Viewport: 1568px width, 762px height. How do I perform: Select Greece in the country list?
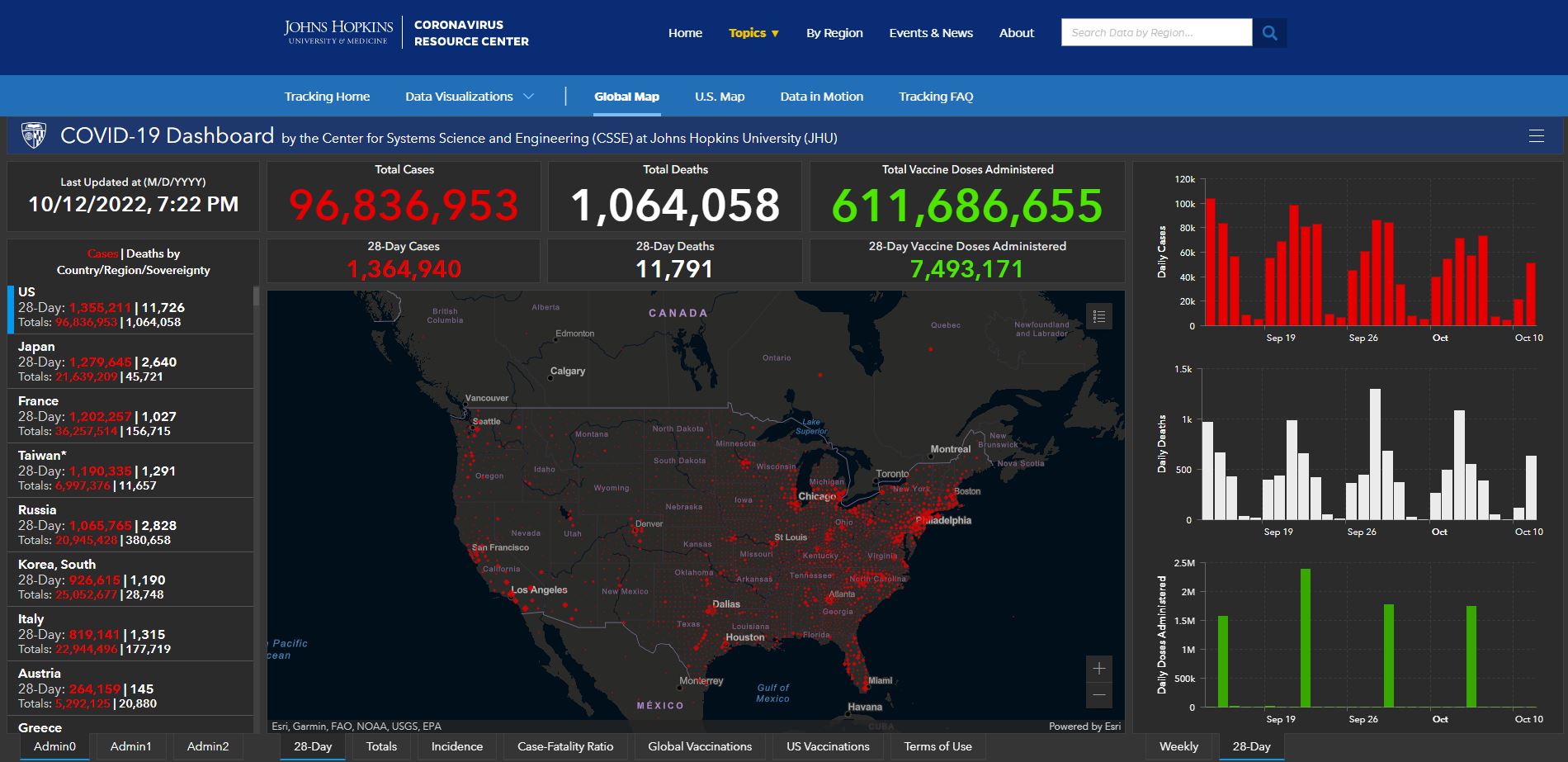(x=130, y=725)
